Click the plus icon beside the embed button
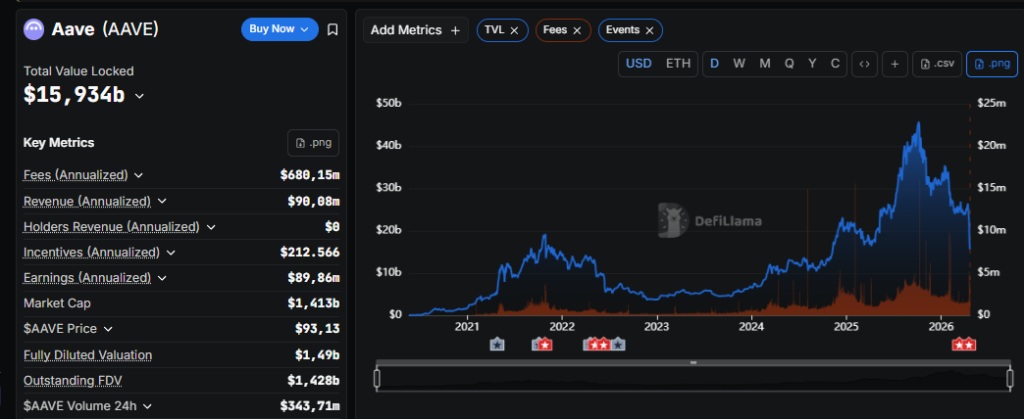This screenshot has height=419, width=1024. (x=894, y=64)
